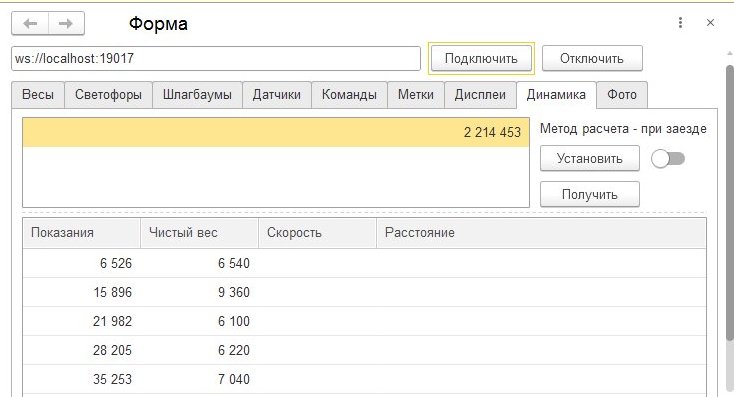Select the cell with value 6 220
734x397 pixels.
[x=199, y=350]
